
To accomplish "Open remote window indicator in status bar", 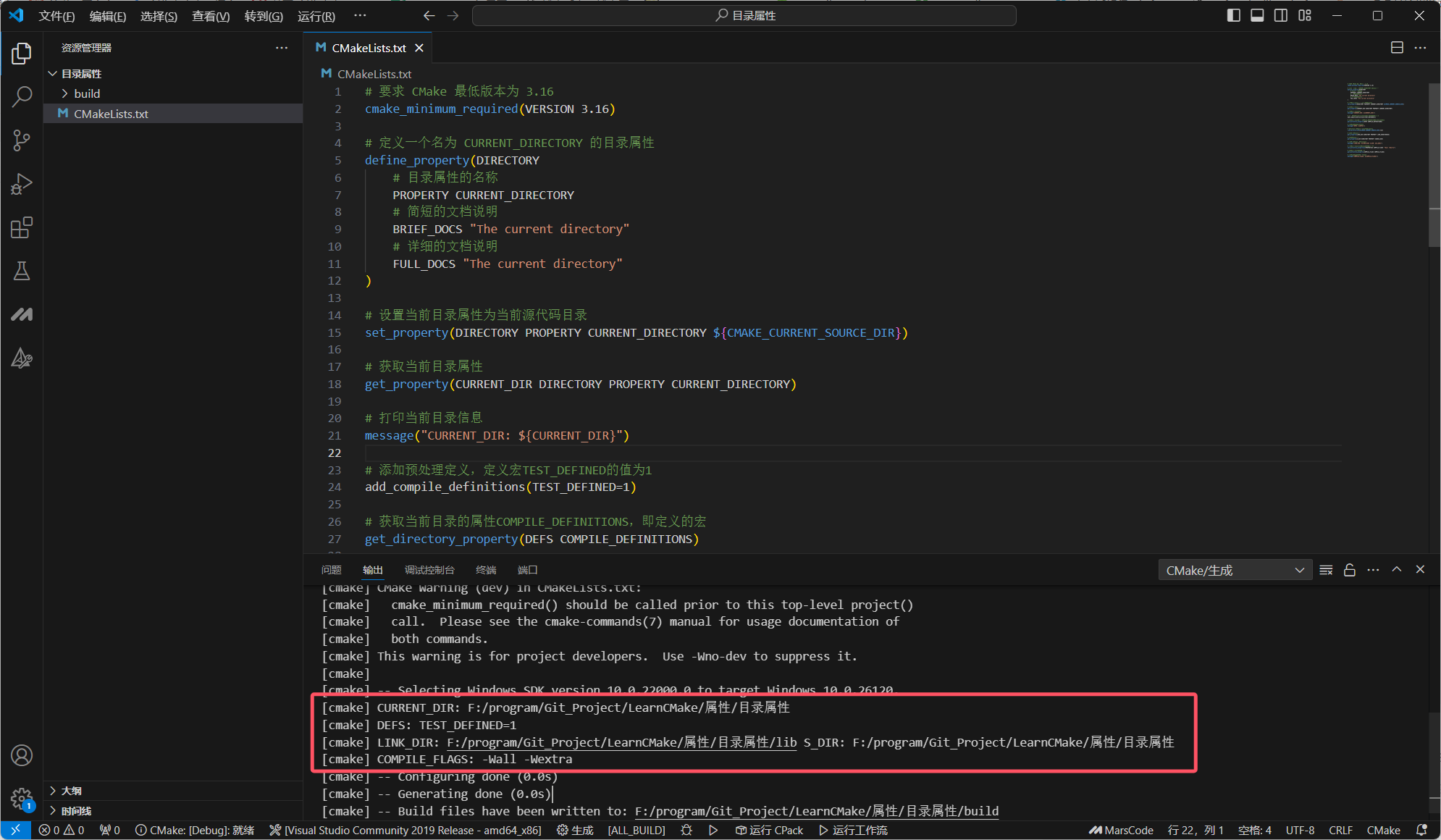I will point(15,830).
